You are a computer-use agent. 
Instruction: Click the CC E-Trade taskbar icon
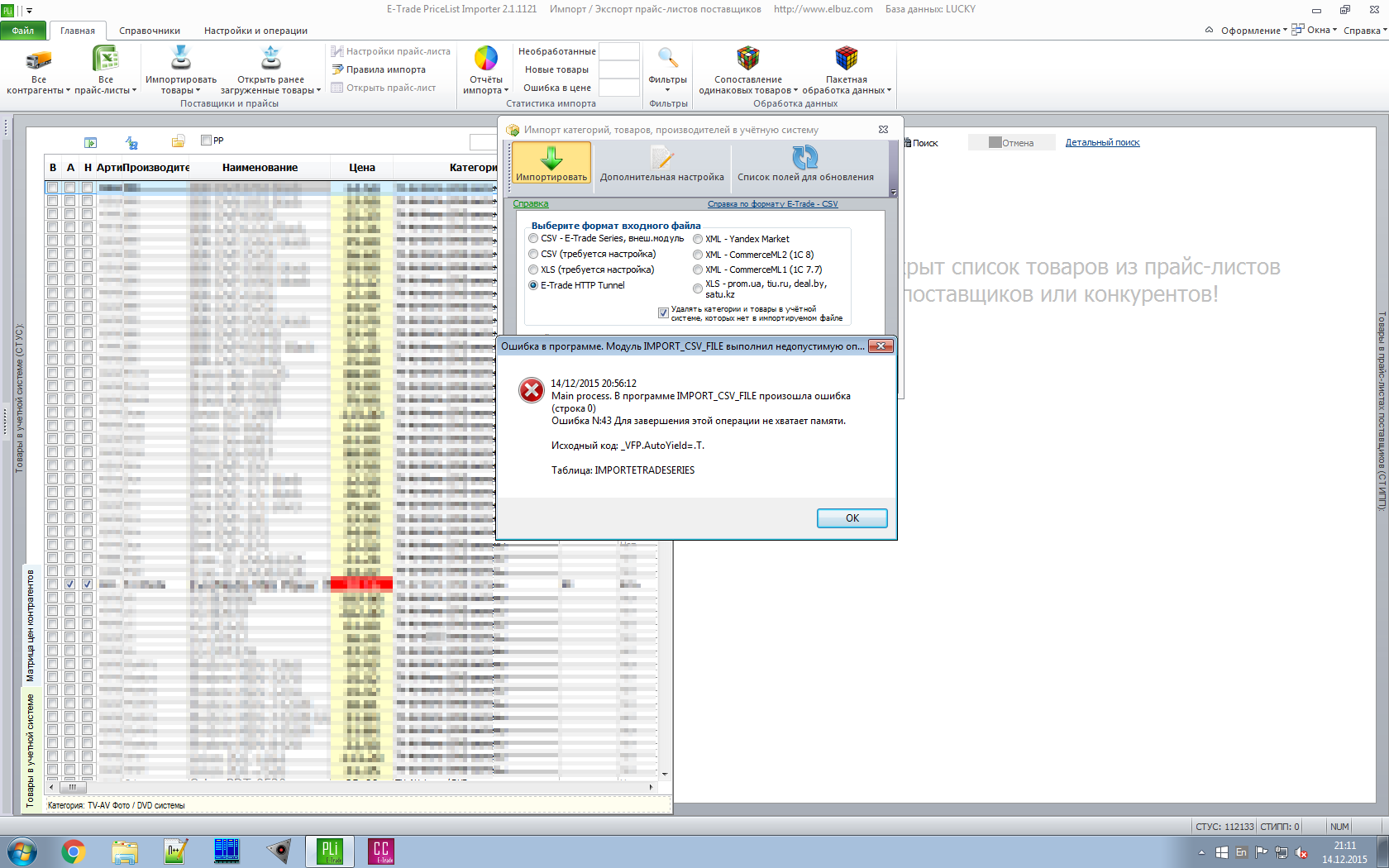381,851
